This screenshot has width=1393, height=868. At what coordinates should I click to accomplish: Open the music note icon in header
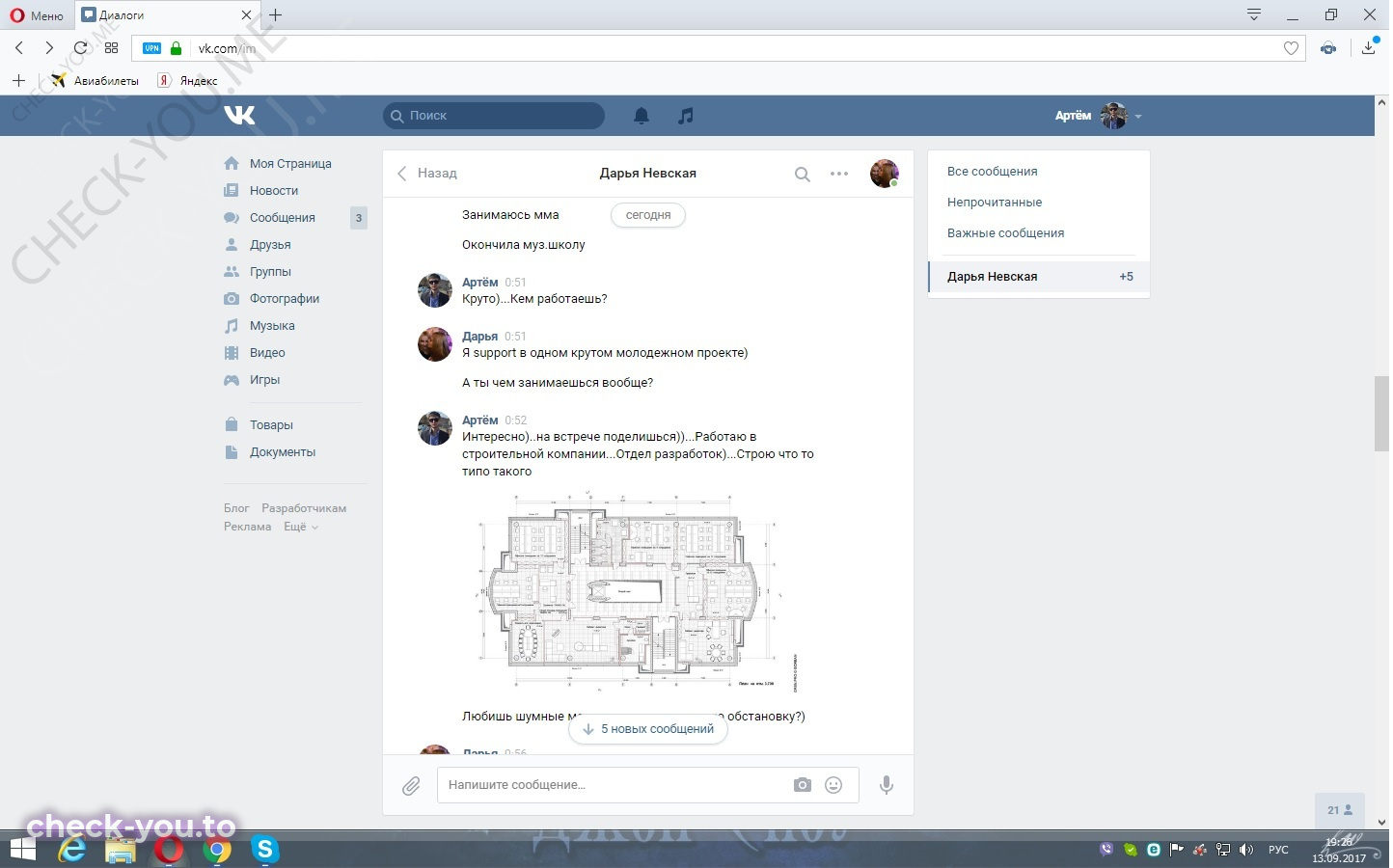tap(685, 116)
